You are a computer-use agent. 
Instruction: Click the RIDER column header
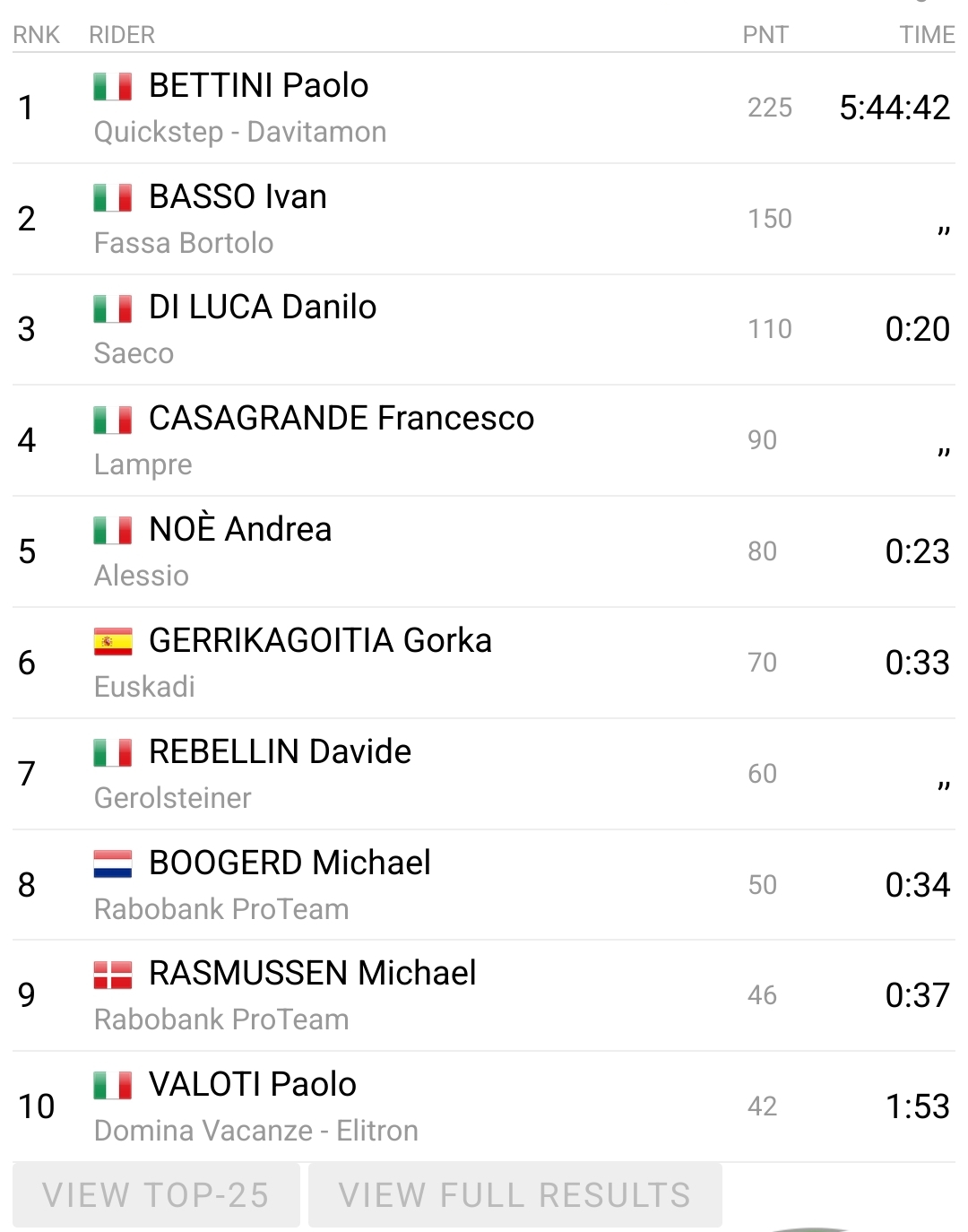(122, 35)
